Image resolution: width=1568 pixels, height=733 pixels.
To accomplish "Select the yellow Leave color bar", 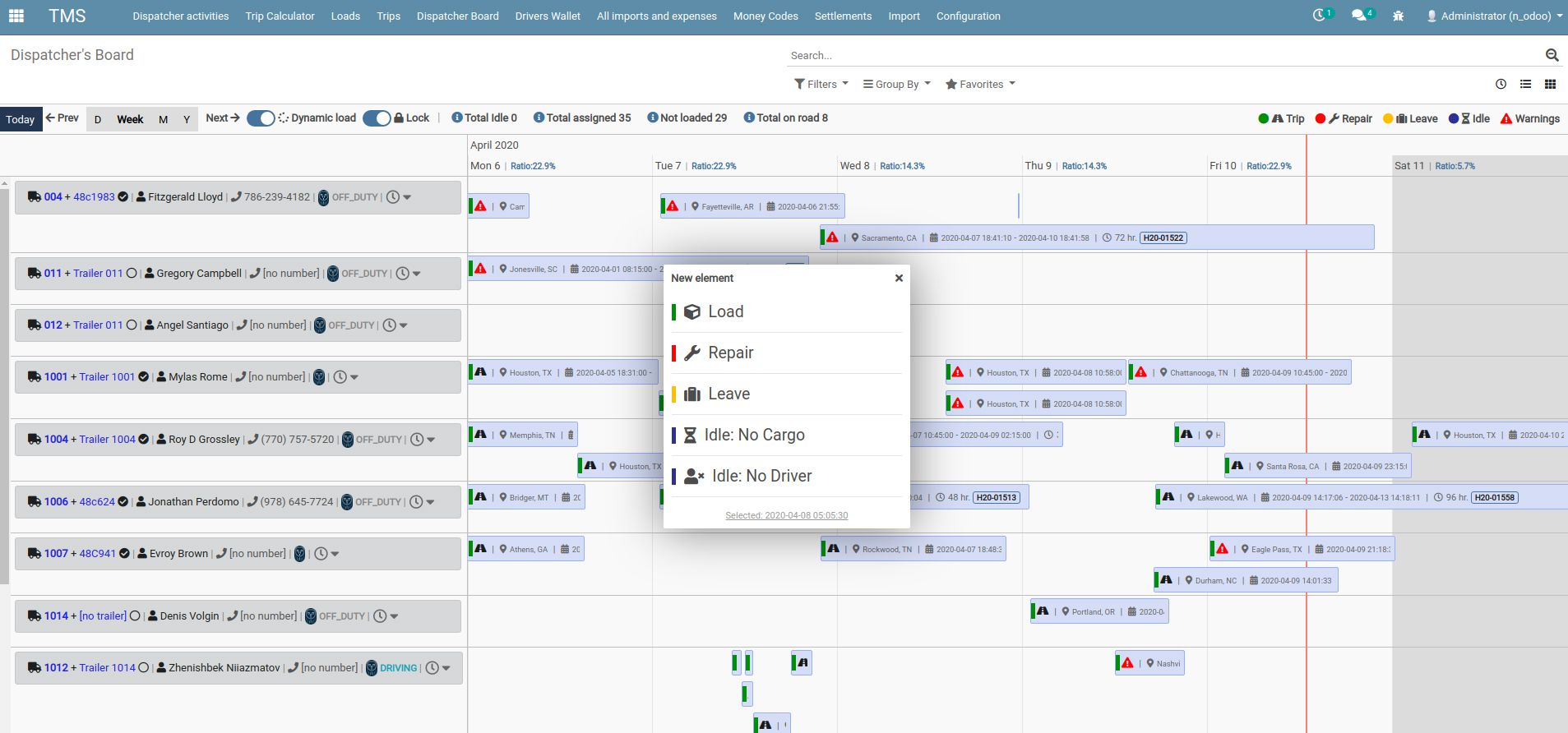I will pos(674,394).
